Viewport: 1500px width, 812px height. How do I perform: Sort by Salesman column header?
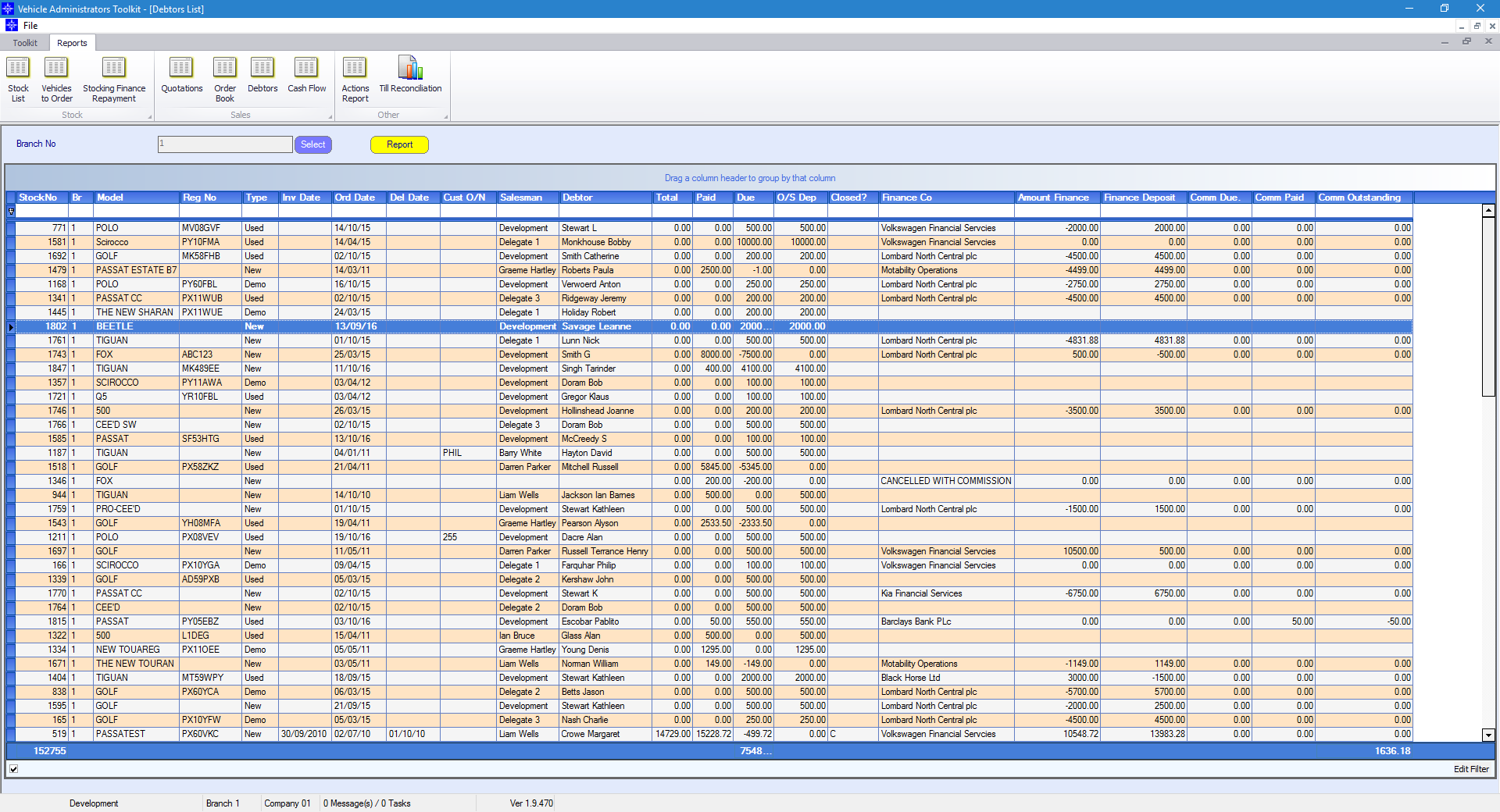528,198
